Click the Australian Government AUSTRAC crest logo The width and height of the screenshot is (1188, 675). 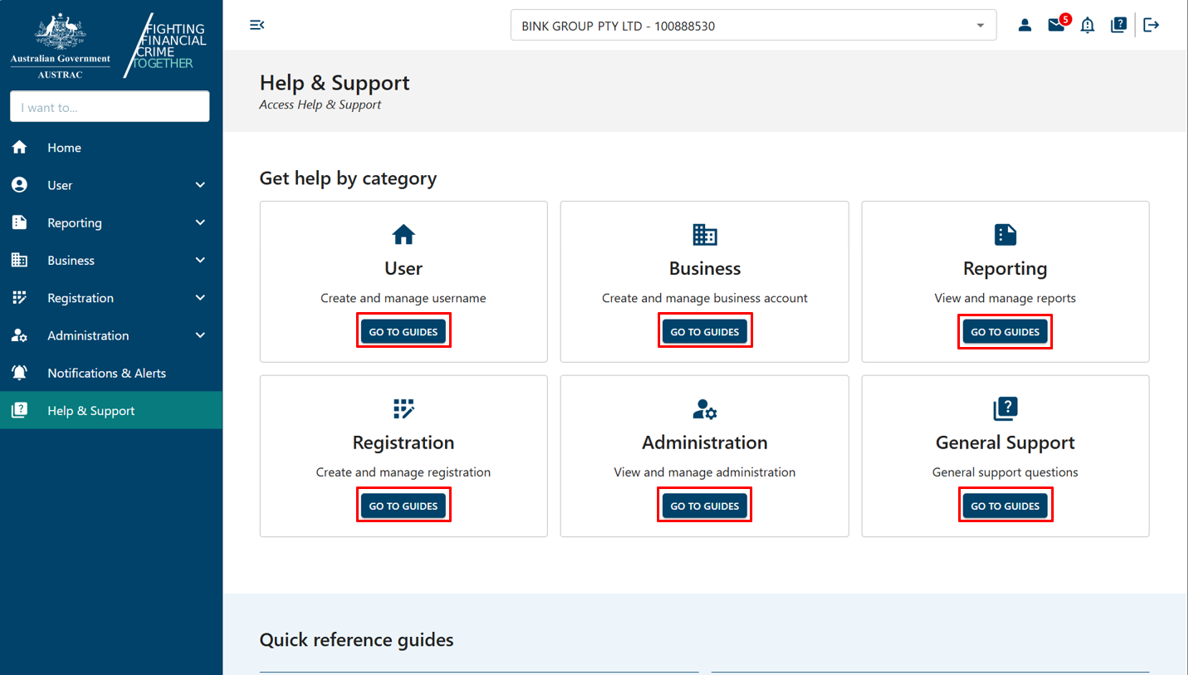pos(60,42)
